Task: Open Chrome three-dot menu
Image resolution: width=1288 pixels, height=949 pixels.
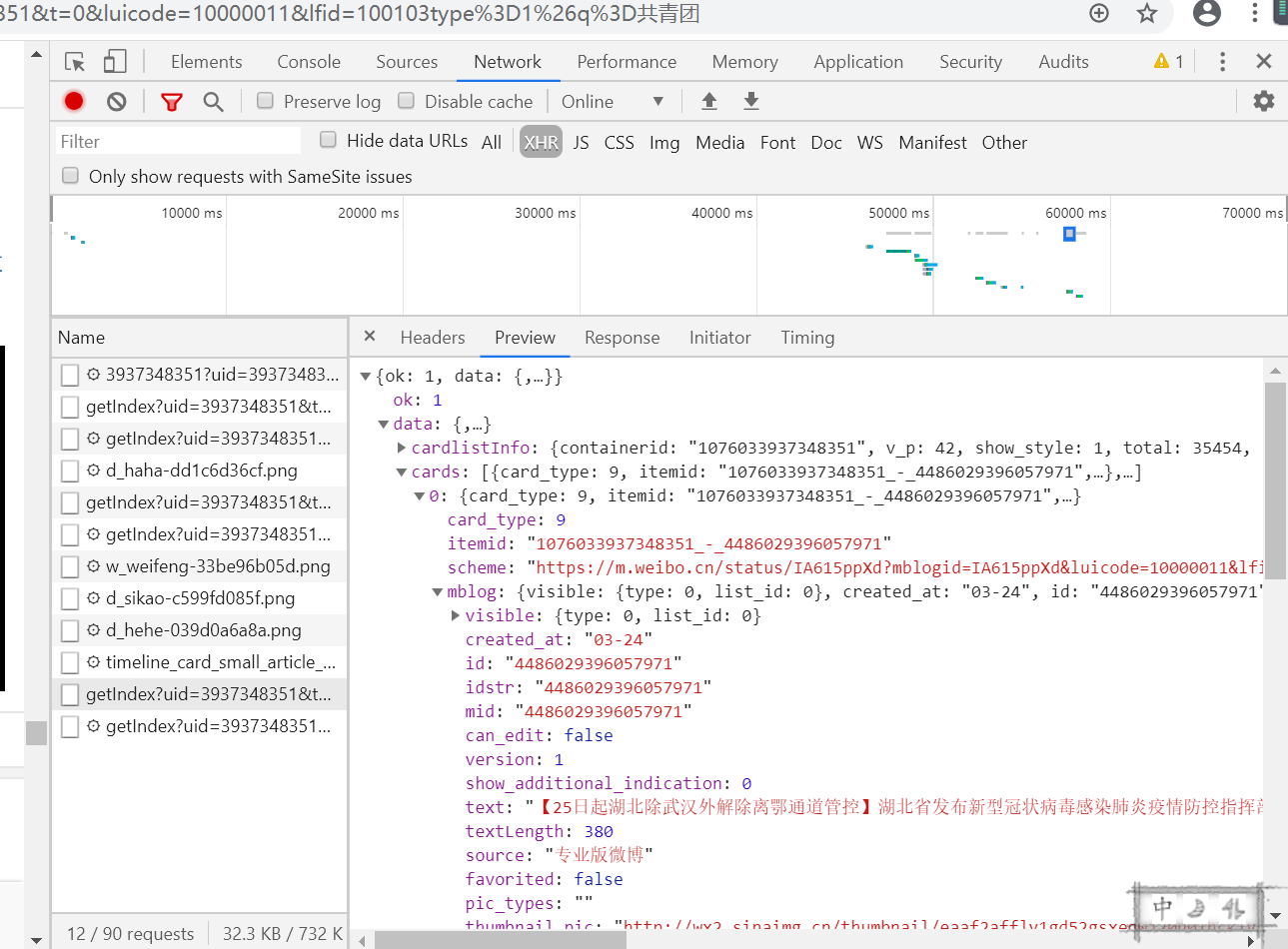Action: (x=1255, y=13)
